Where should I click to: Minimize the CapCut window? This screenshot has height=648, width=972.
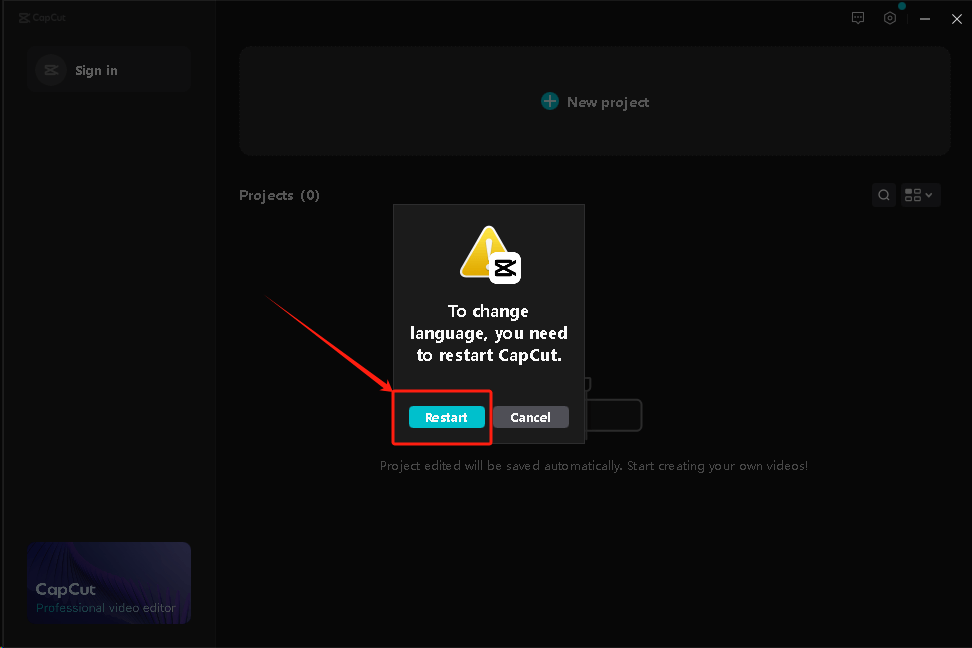click(926, 18)
